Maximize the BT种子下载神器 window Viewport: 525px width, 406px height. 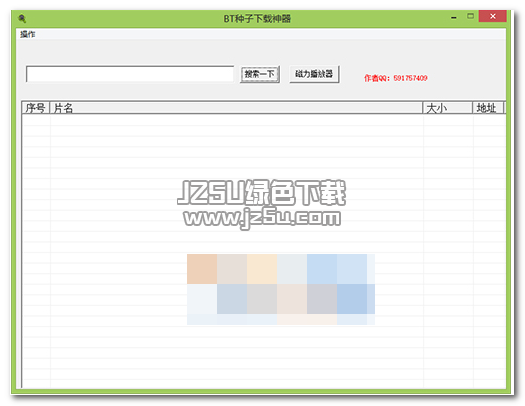tap(470, 16)
